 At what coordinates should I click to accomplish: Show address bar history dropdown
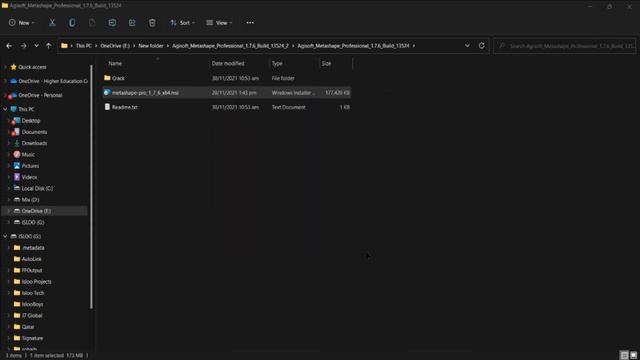click(x=467, y=46)
